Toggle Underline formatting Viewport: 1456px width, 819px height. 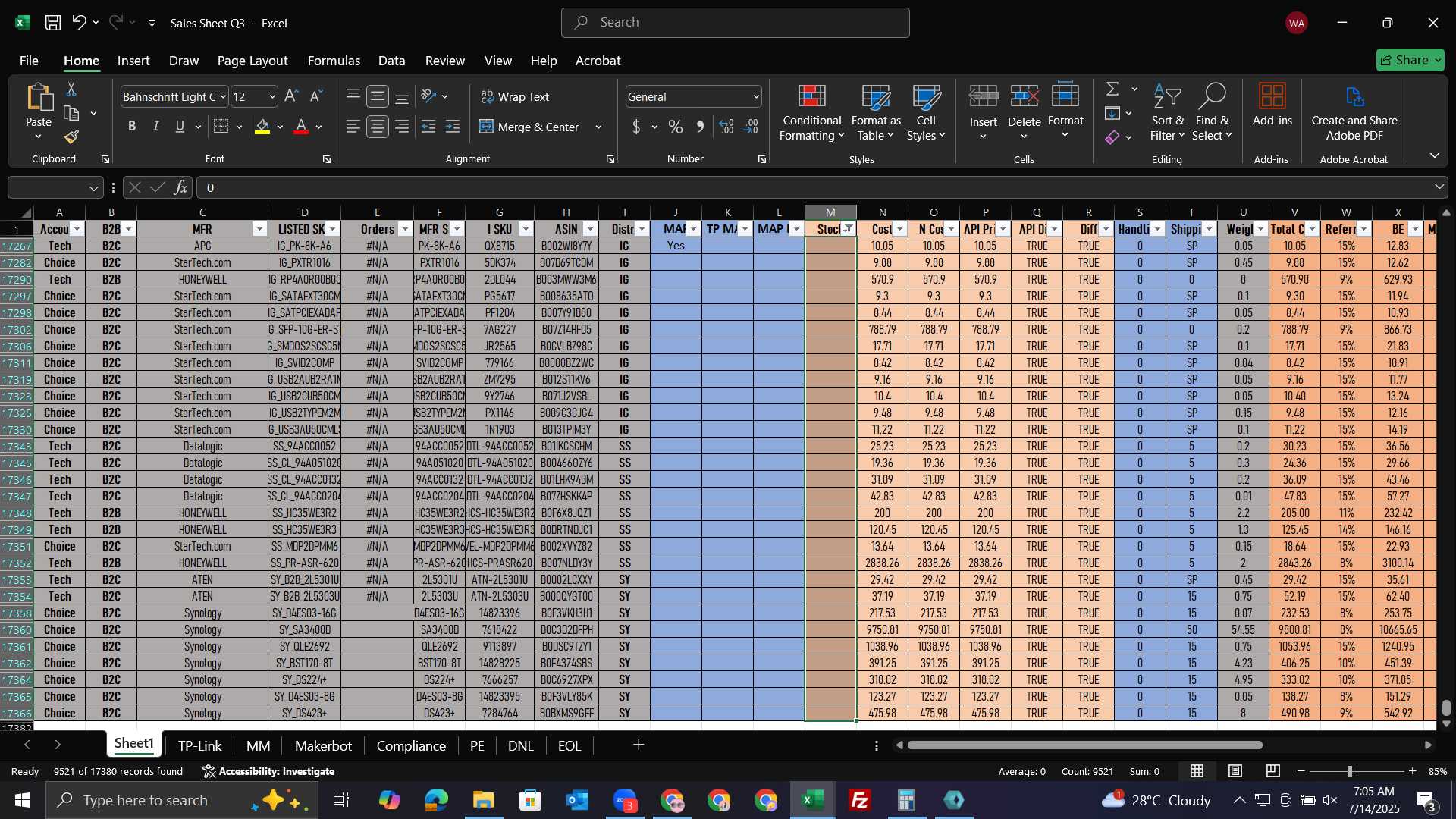[180, 127]
